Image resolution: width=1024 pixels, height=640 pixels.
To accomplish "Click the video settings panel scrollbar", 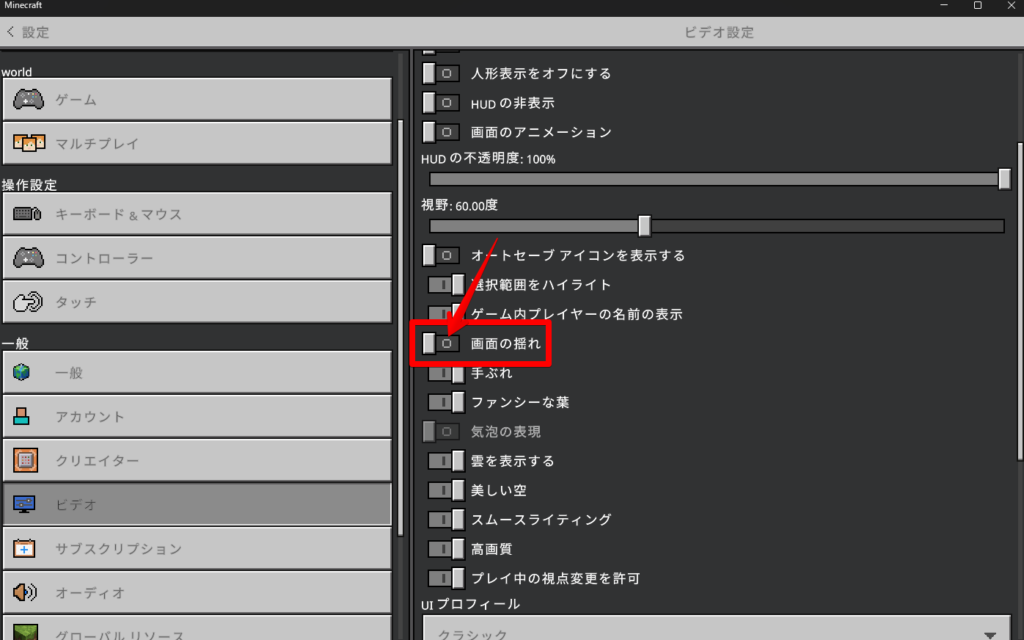I will click(x=1019, y=300).
